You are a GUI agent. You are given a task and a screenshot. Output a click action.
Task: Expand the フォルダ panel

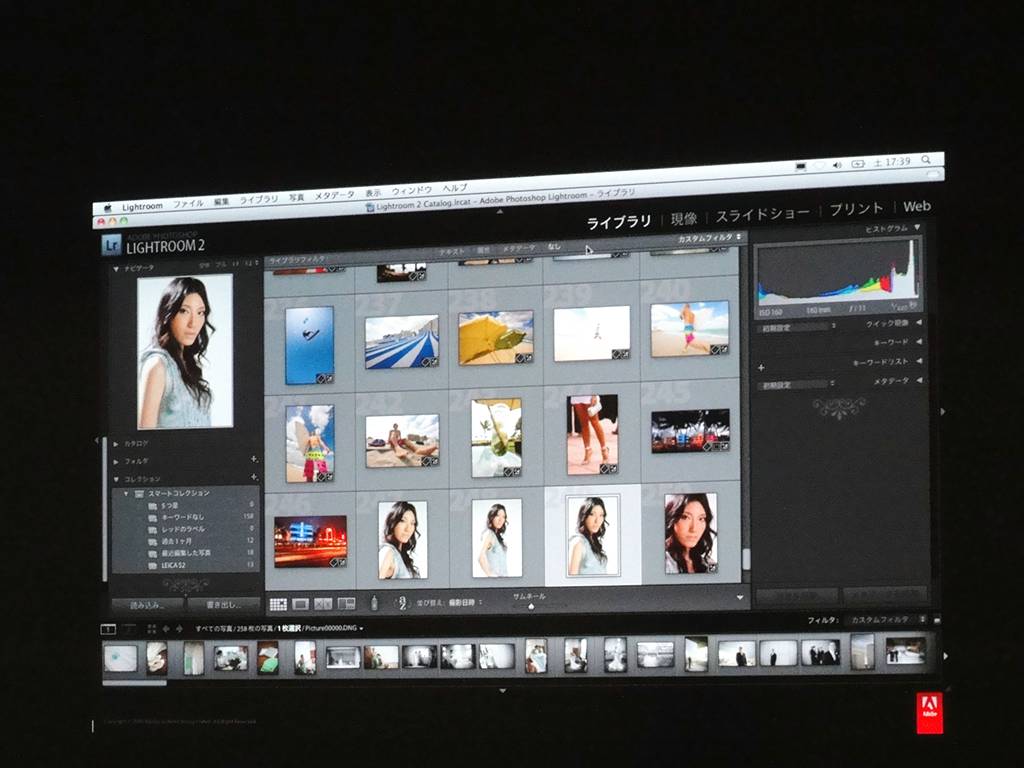[x=116, y=461]
